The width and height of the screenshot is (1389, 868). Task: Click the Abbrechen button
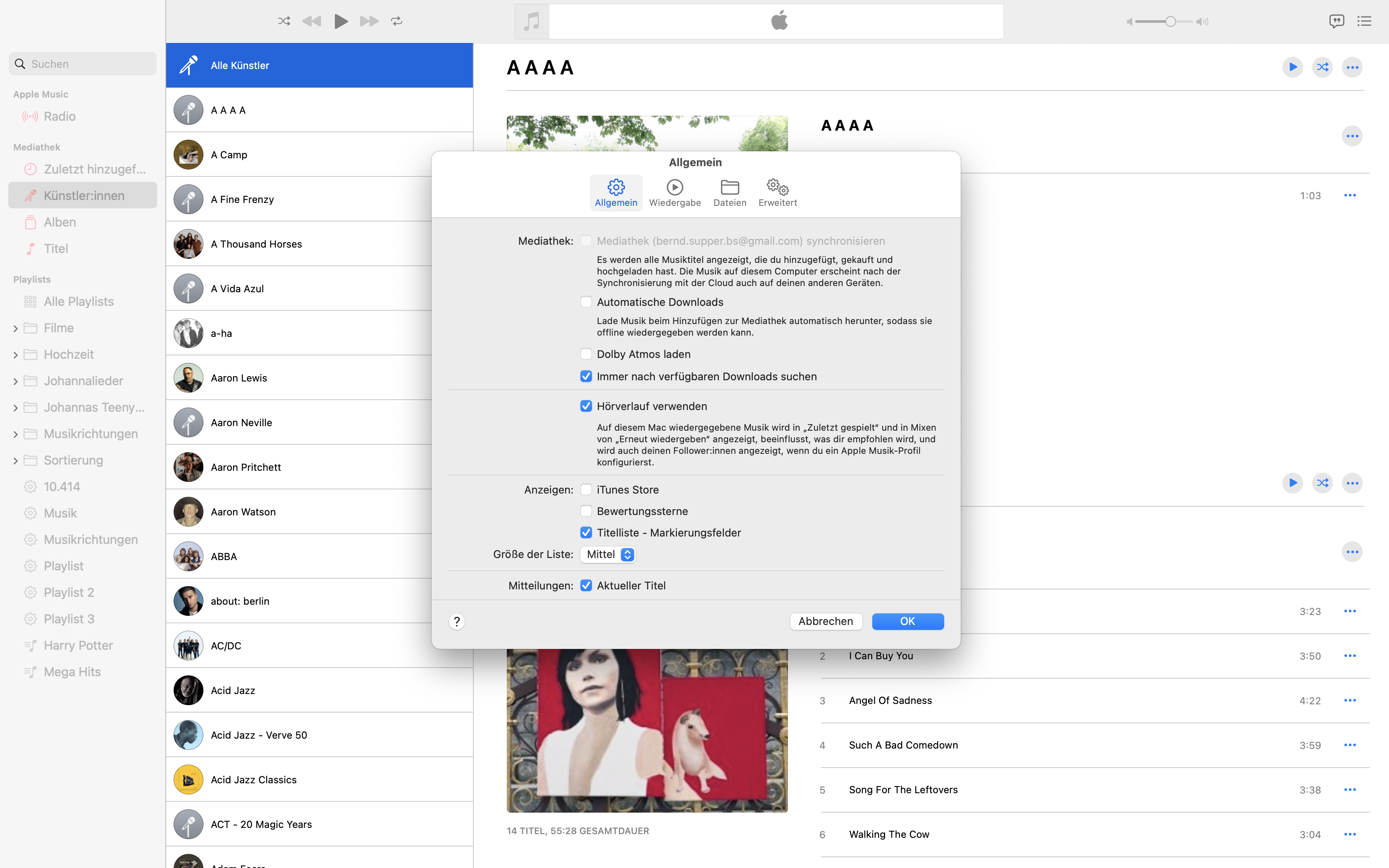tap(826, 622)
